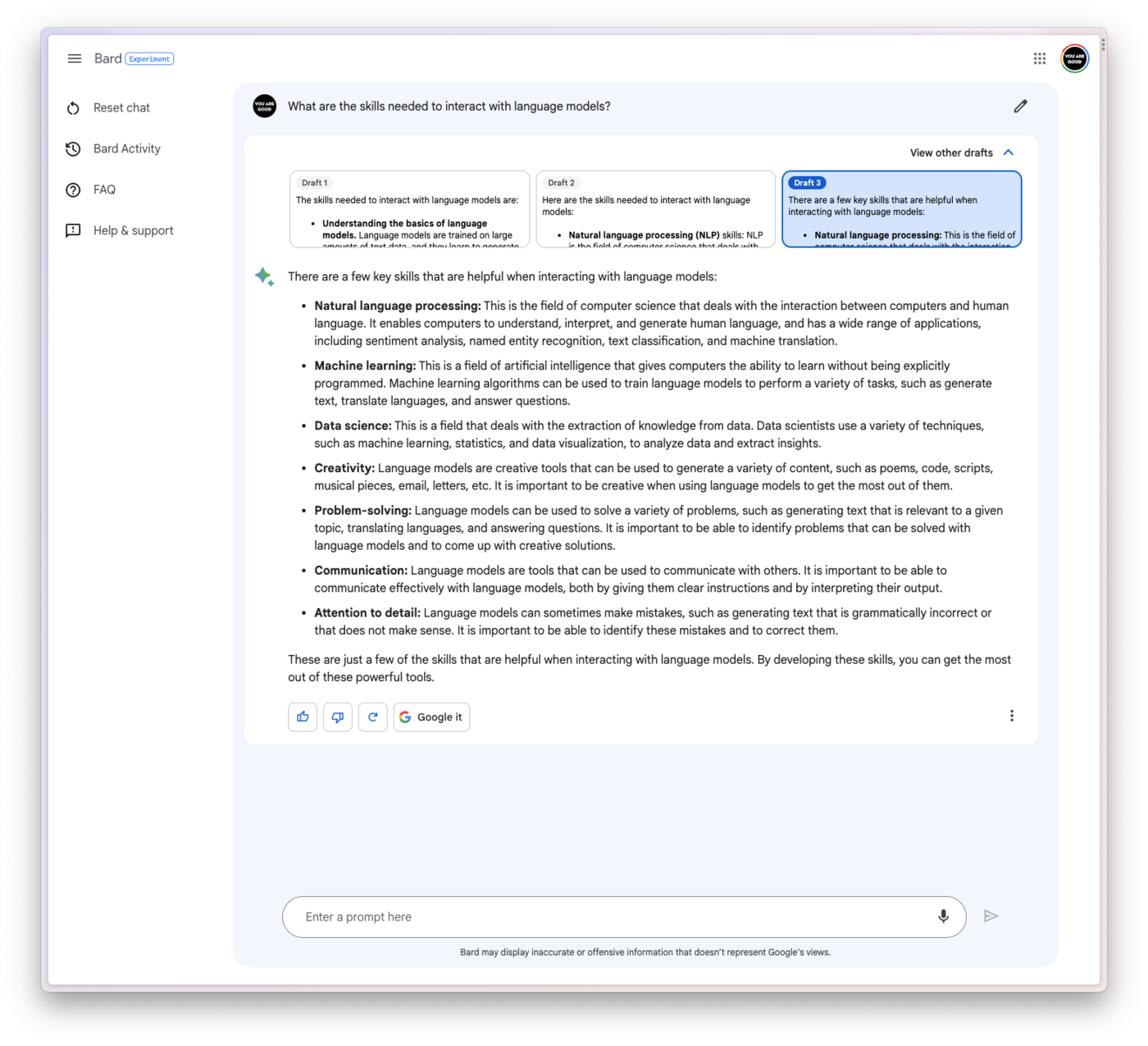
Task: Click the 'Natural language processing:' bullet heading
Action: [398, 306]
